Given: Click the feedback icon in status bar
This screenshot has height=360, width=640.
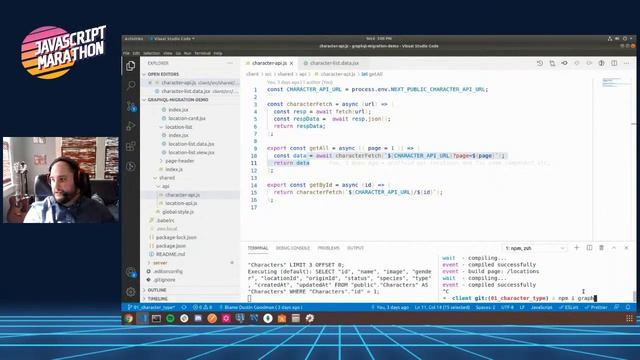Looking at the screenshot, I should (x=616, y=307).
